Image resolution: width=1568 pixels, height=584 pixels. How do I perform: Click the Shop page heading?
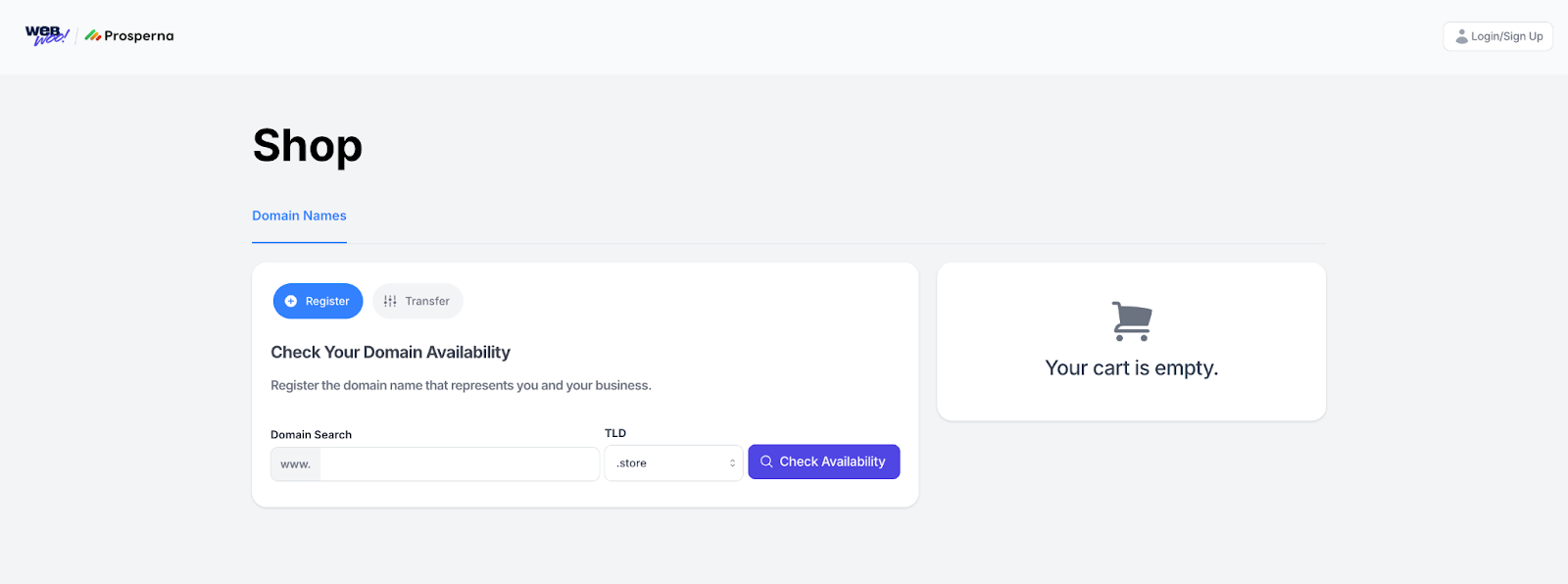(x=308, y=146)
